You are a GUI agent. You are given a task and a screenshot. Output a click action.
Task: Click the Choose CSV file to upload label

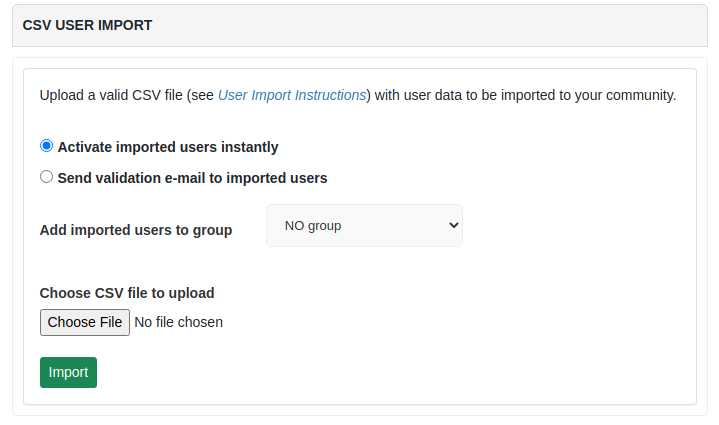pos(127,293)
